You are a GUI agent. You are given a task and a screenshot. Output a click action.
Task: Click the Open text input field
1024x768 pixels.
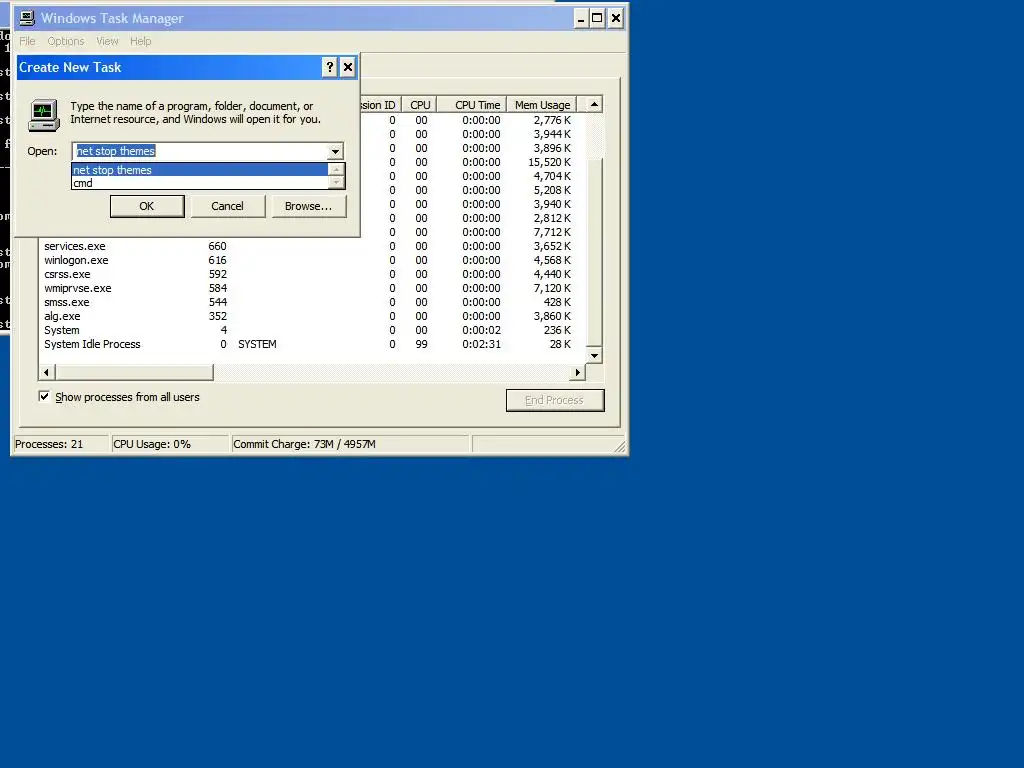coord(200,151)
